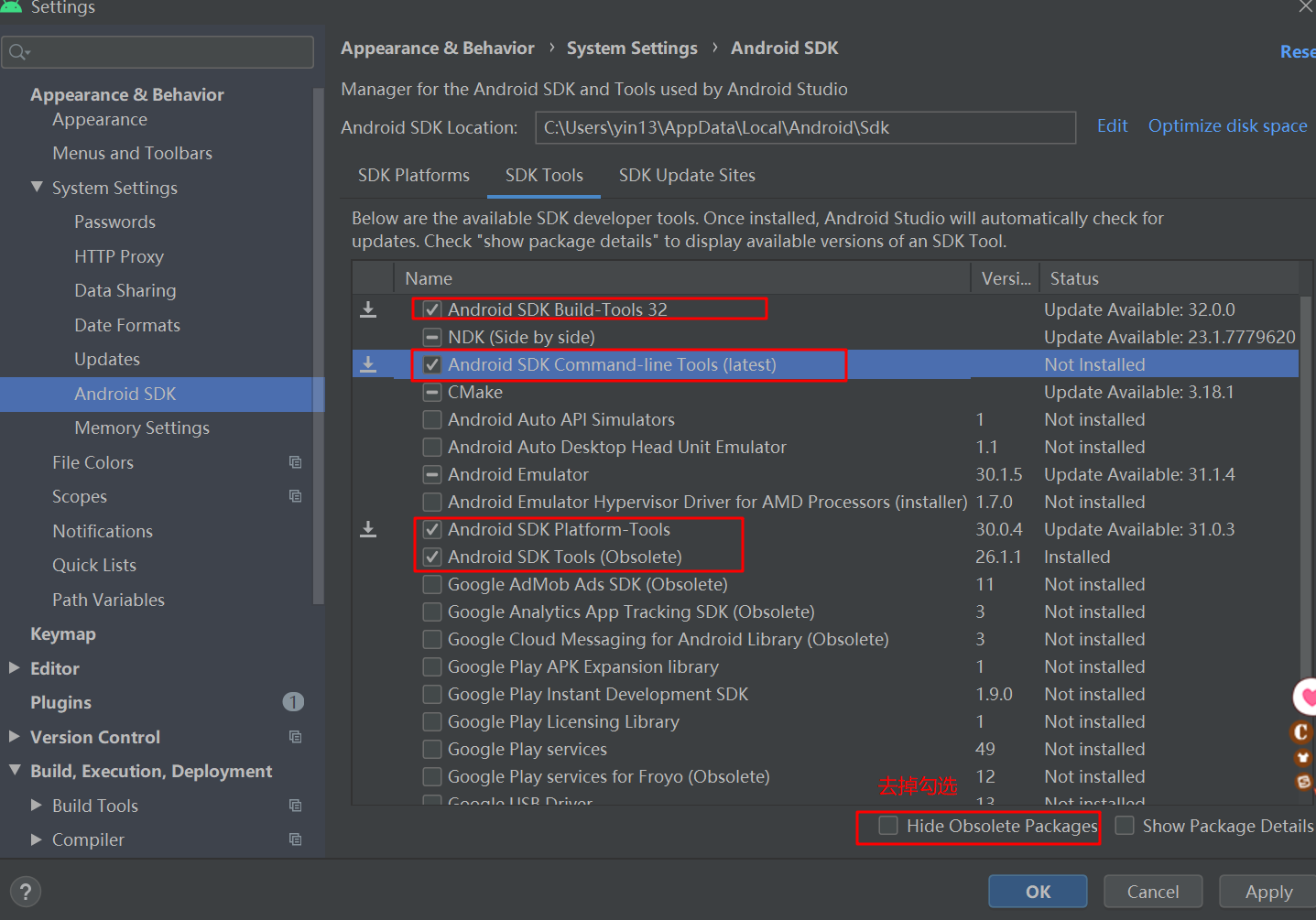Uncheck Android SDK Platform-Tools
1316x920 pixels.
[x=432, y=529]
